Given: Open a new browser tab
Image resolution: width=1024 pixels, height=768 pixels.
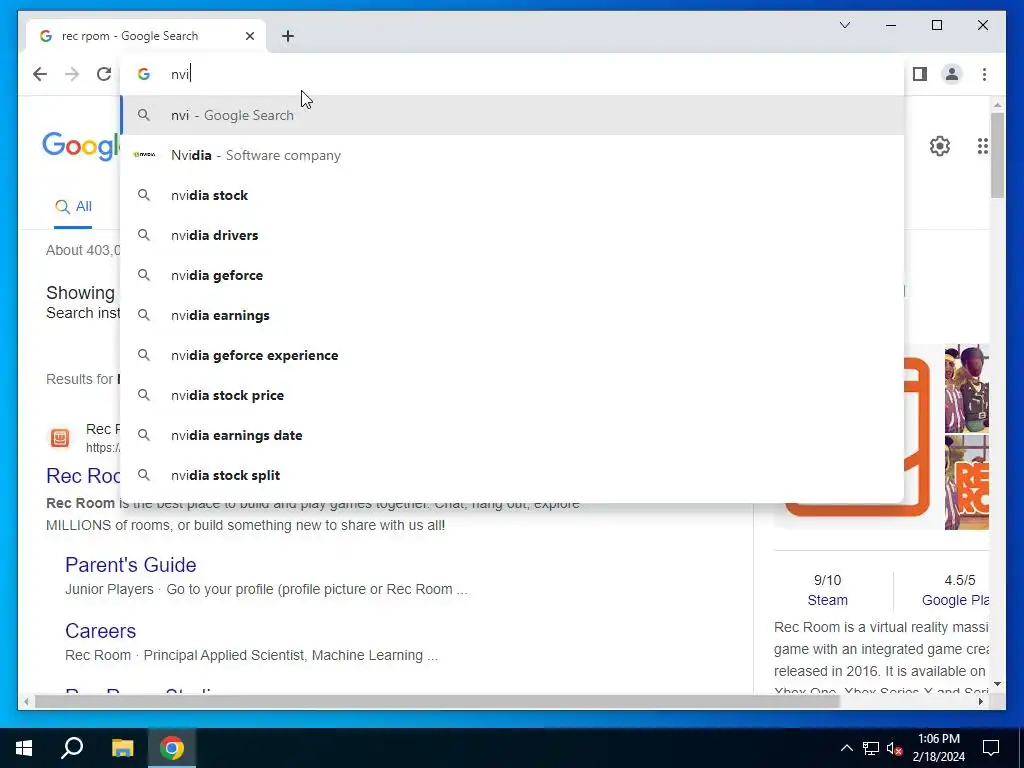Looking at the screenshot, I should (288, 36).
